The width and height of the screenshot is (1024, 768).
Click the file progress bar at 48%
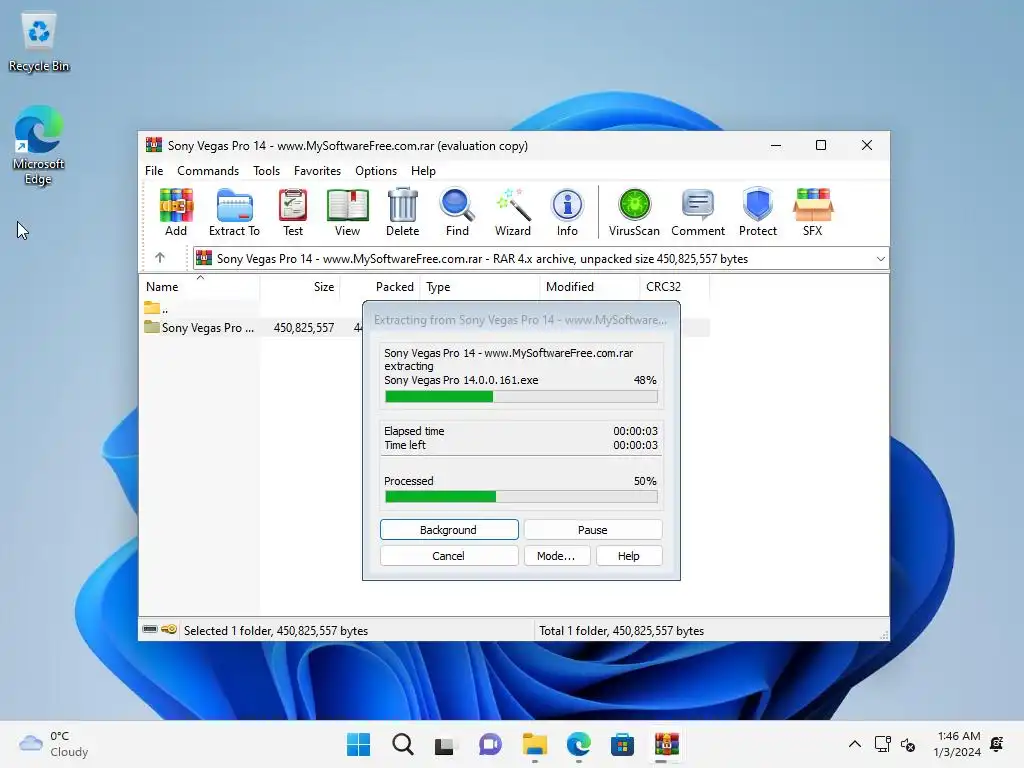coord(521,396)
